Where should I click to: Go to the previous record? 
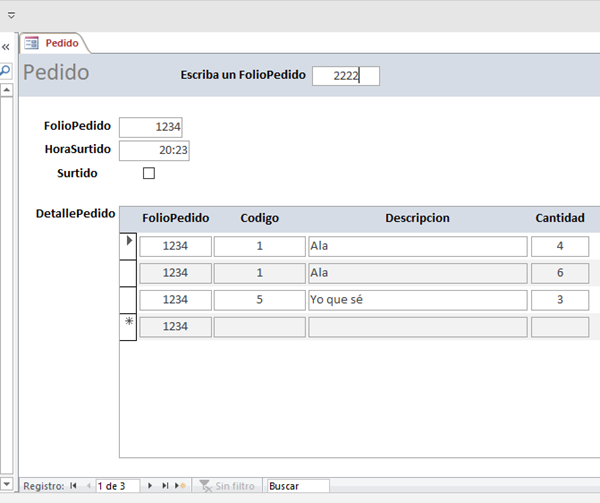(x=87, y=485)
